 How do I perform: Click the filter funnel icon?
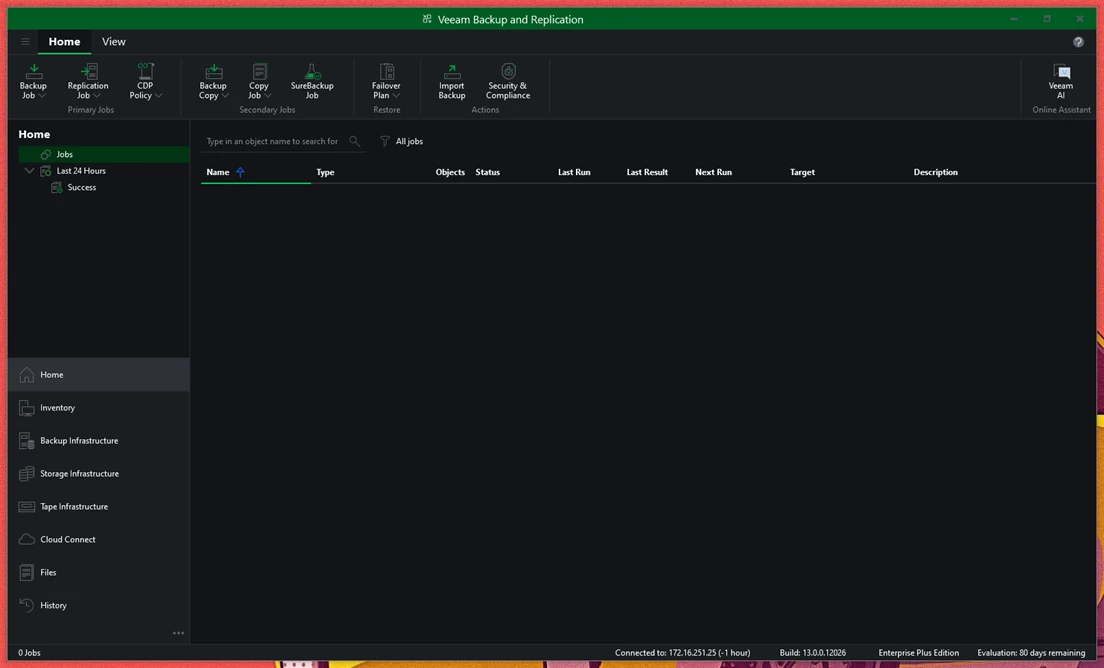[x=385, y=141]
